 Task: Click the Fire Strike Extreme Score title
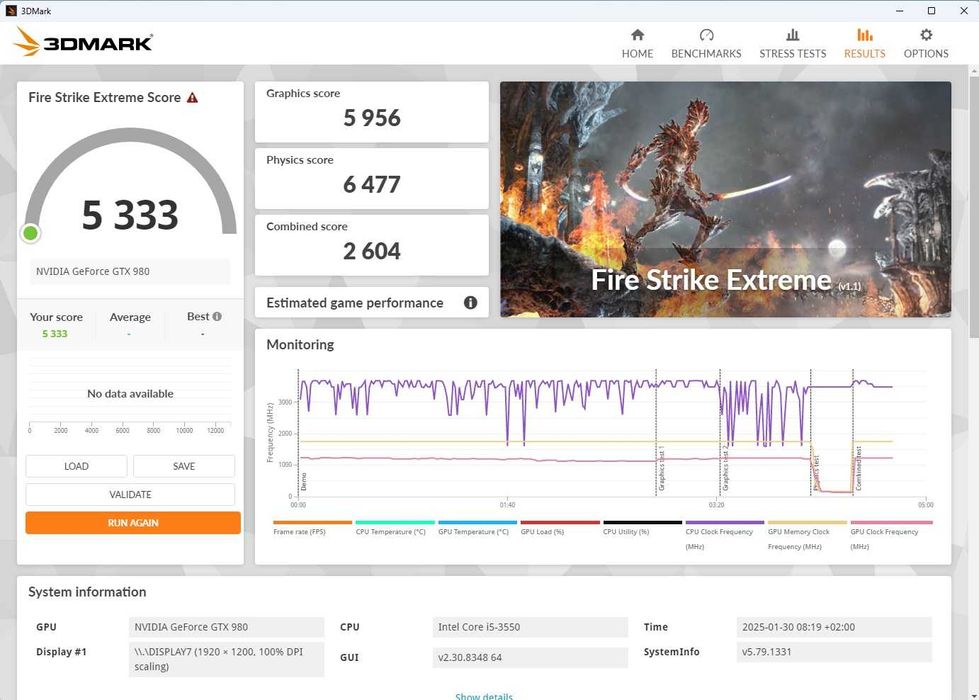104,97
